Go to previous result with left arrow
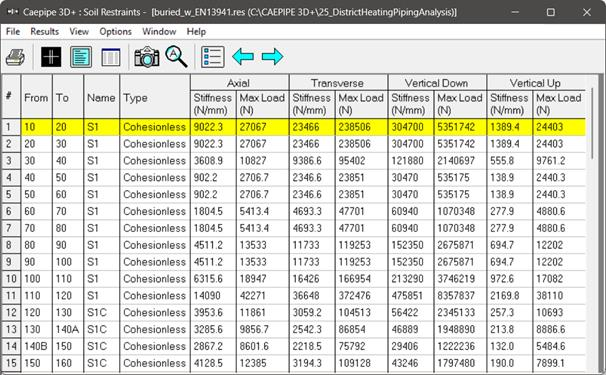Image resolution: width=606 pixels, height=375 pixels. (243, 57)
